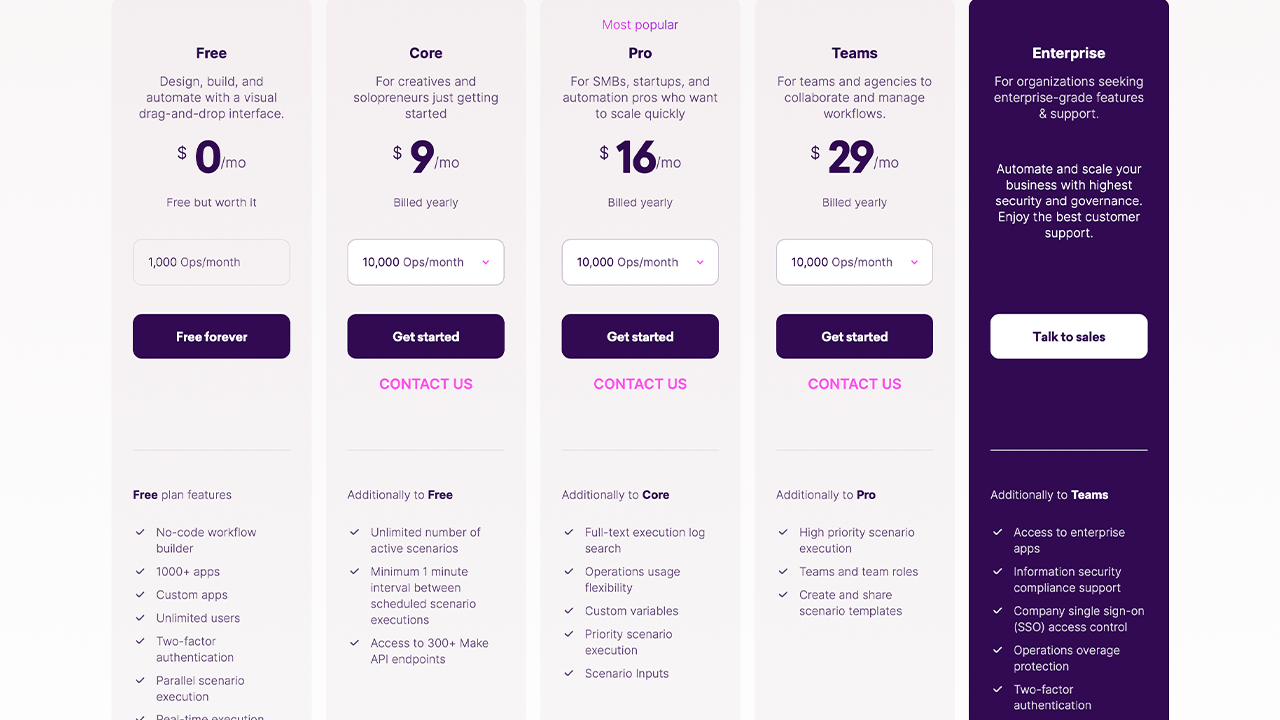
Task: Click Talk to sales button
Action: (1069, 337)
